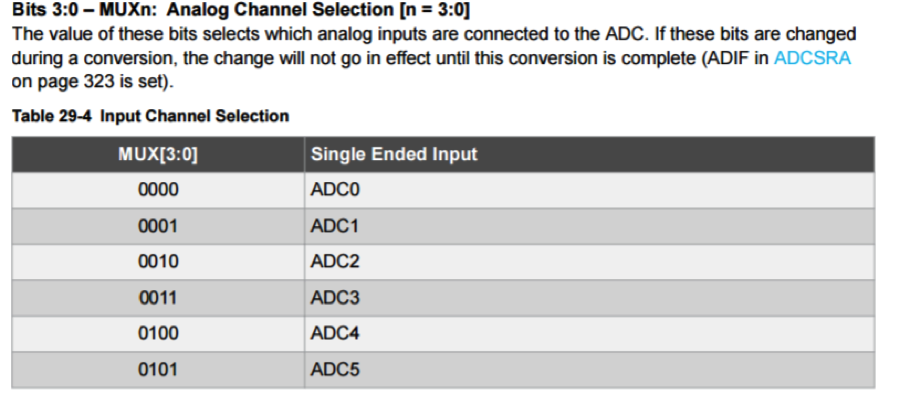
Task: Select the 0011 MUX value cell
Action: click(158, 298)
